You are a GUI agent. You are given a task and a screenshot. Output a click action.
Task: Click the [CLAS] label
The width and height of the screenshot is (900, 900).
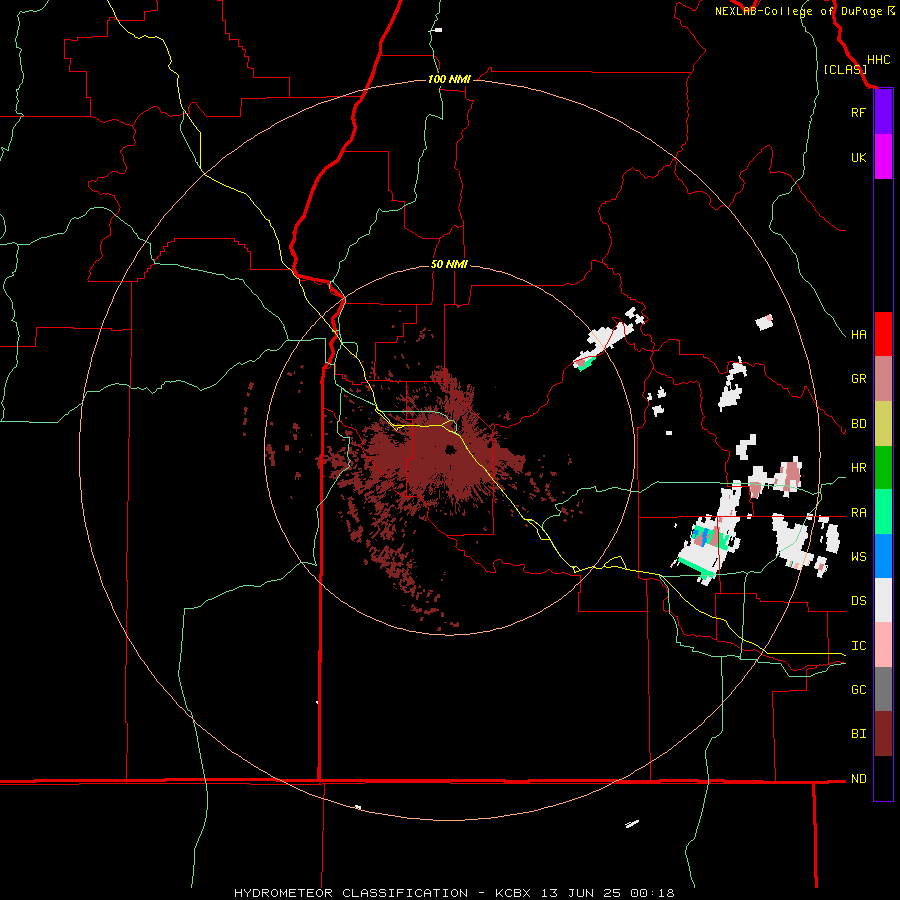tap(845, 69)
